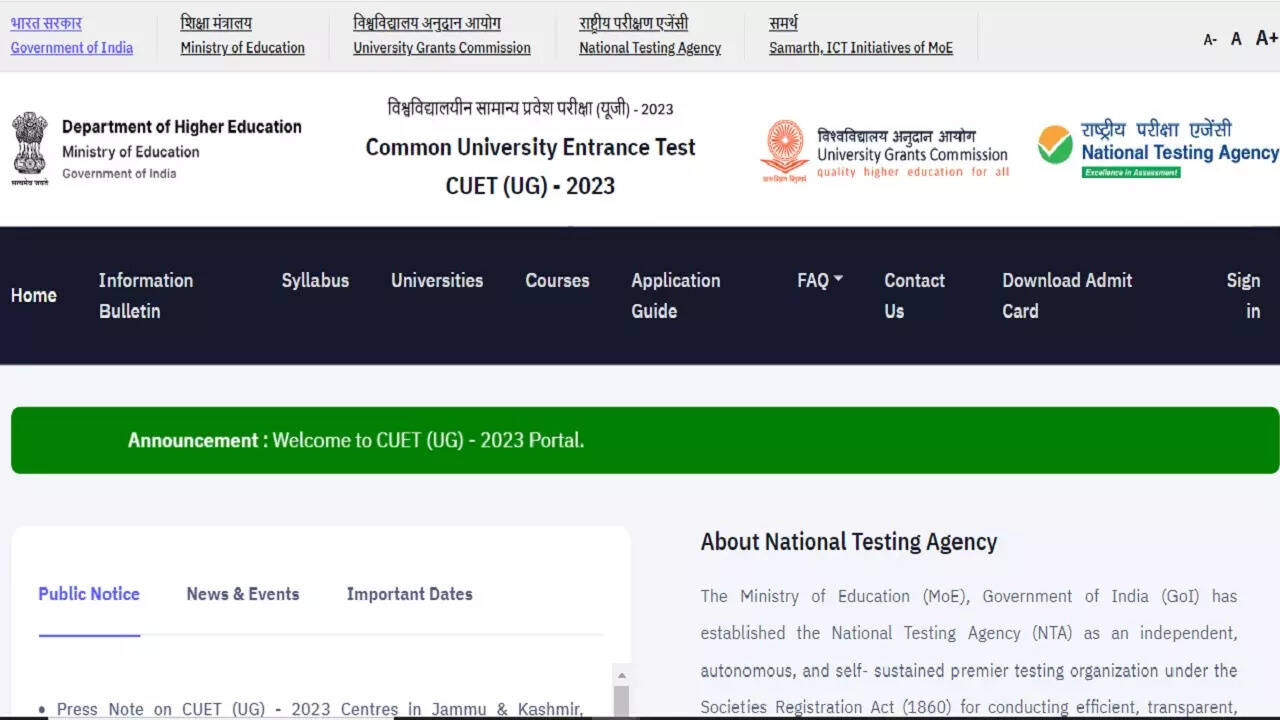This screenshot has height=720, width=1280.
Task: Open the Home navigation item
Action: pyautogui.click(x=34, y=295)
